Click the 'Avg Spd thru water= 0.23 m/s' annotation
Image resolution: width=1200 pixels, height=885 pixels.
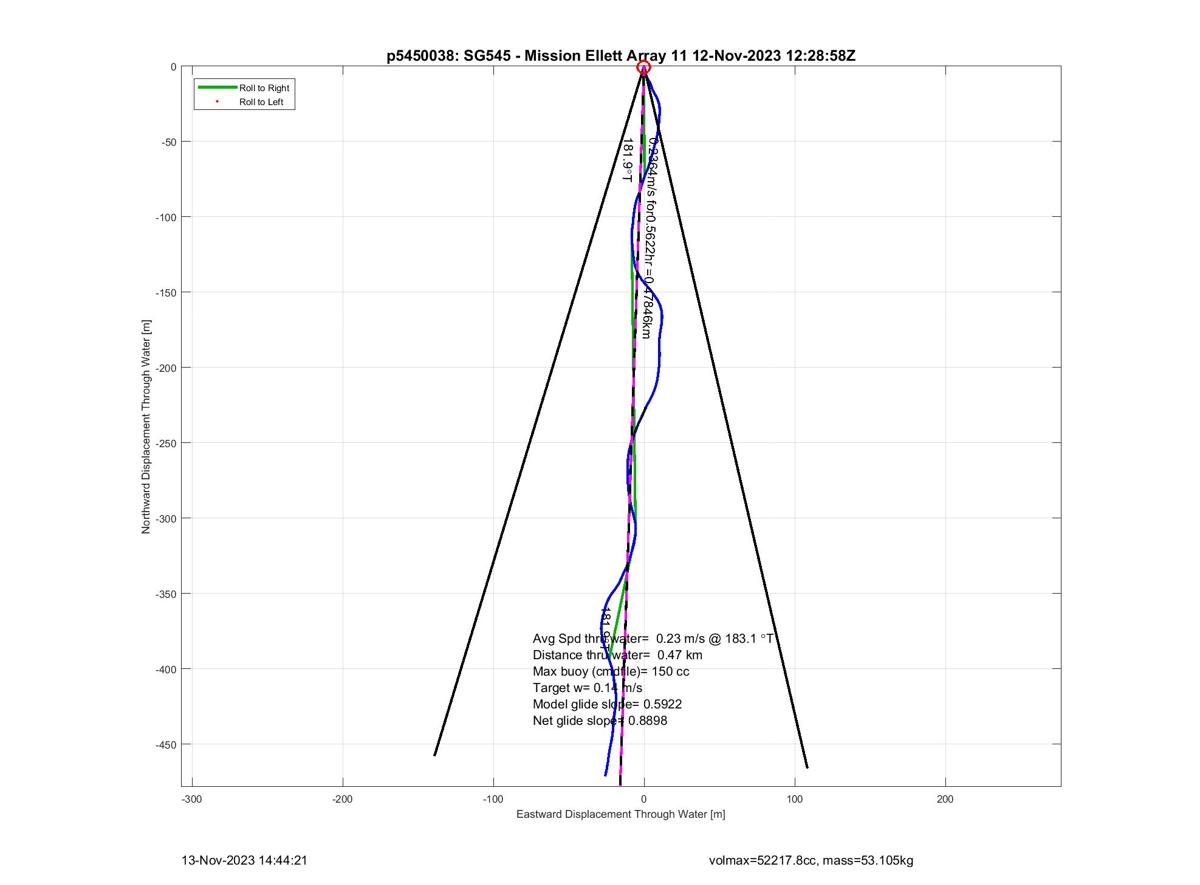[655, 638]
